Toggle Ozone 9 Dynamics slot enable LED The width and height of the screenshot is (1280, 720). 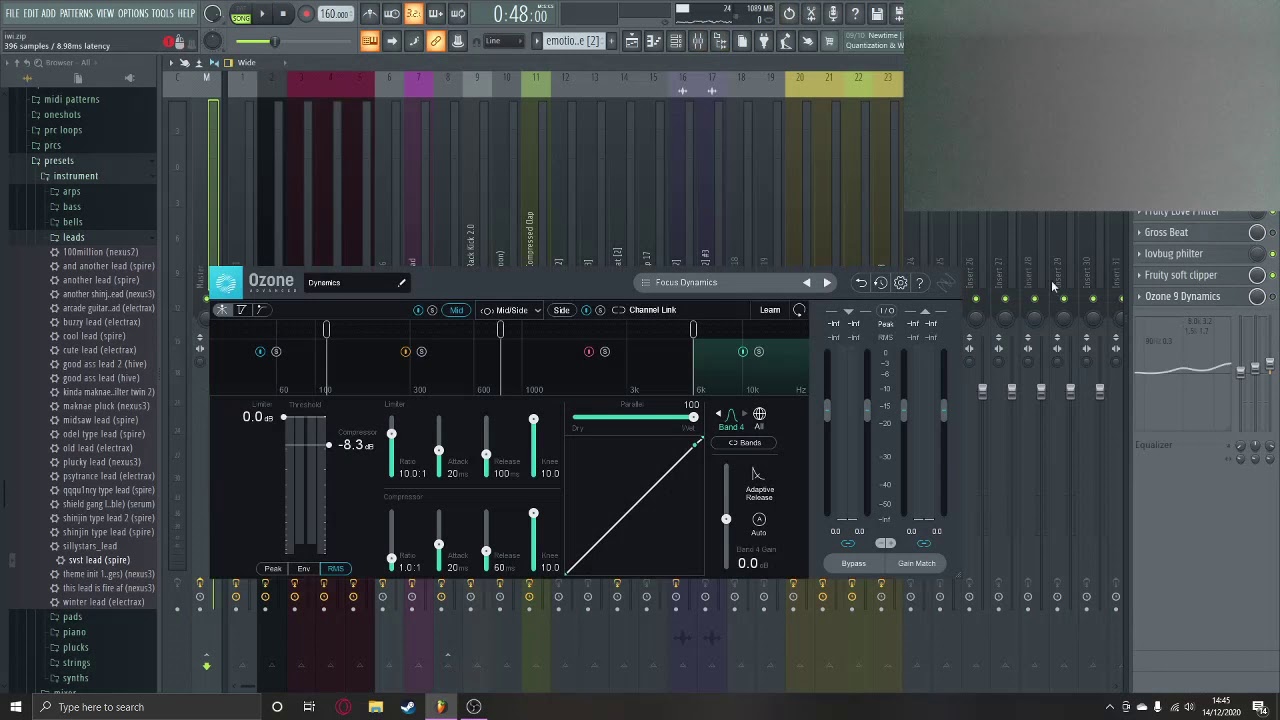(x=1272, y=297)
